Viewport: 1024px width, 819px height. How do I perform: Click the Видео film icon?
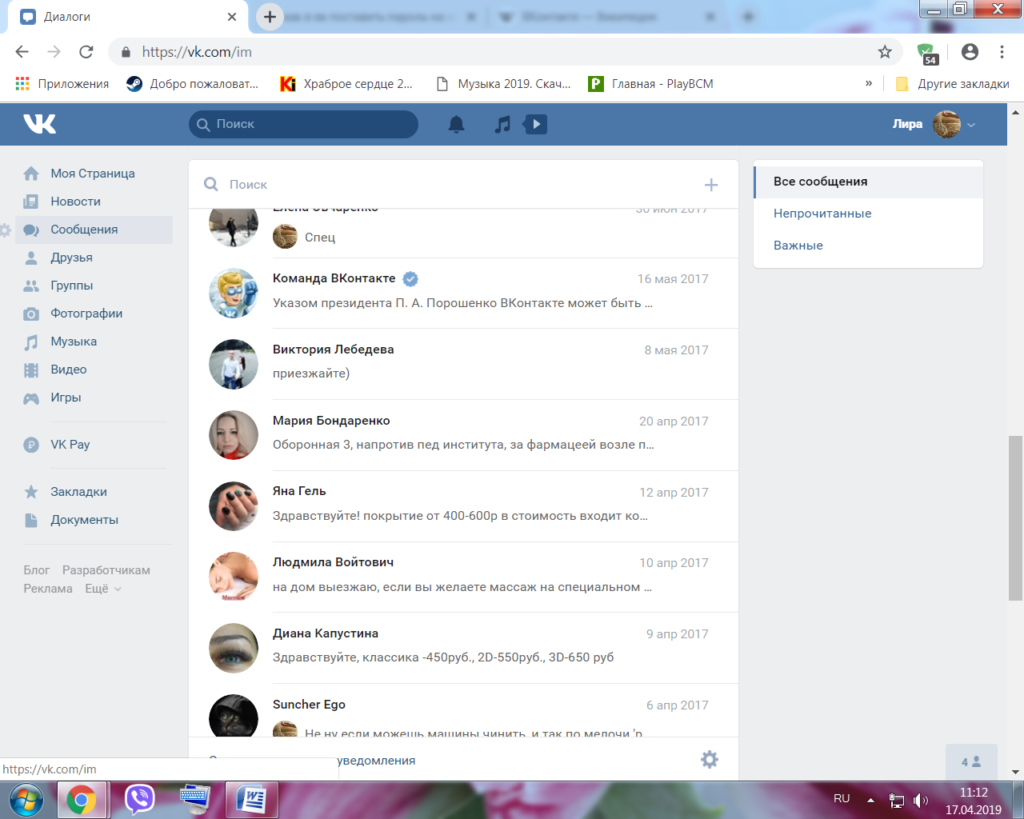31,370
